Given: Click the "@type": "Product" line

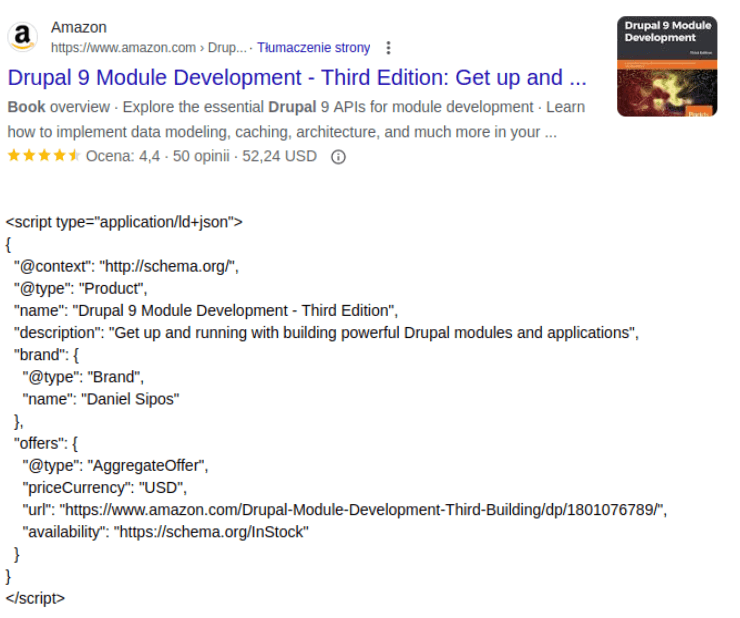Looking at the screenshot, I should [80, 288].
